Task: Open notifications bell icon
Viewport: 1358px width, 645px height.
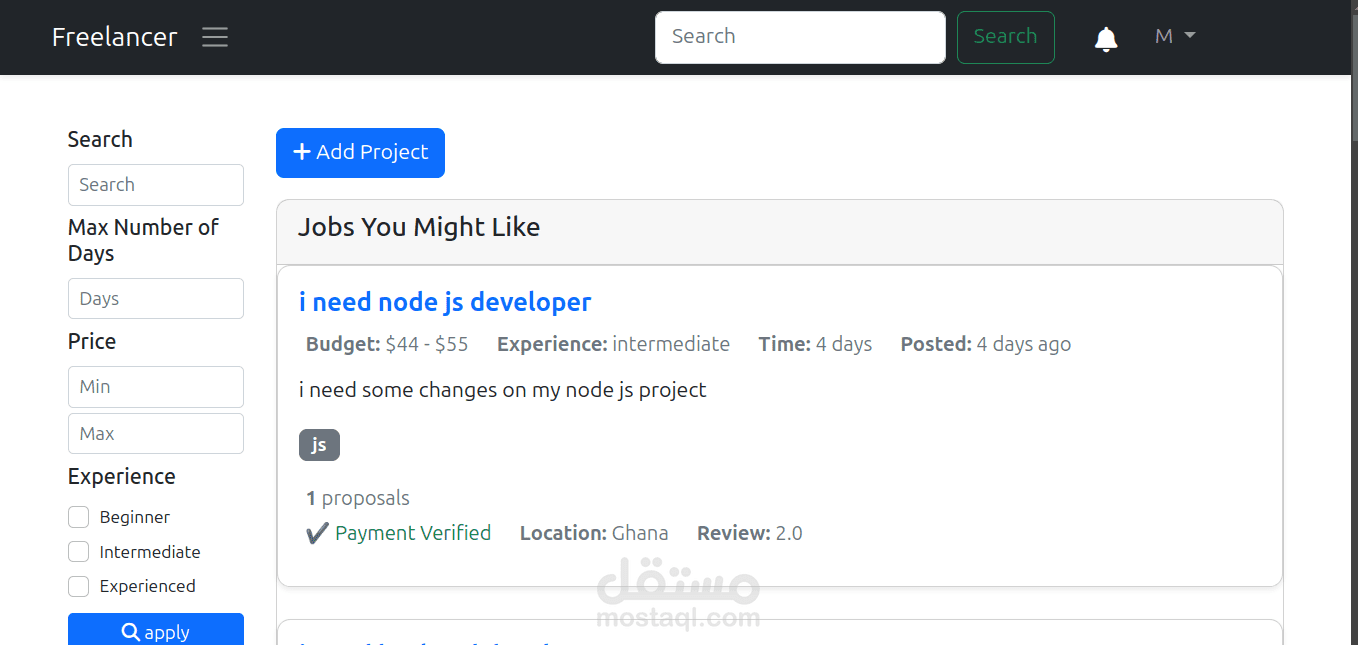Action: pos(1106,39)
